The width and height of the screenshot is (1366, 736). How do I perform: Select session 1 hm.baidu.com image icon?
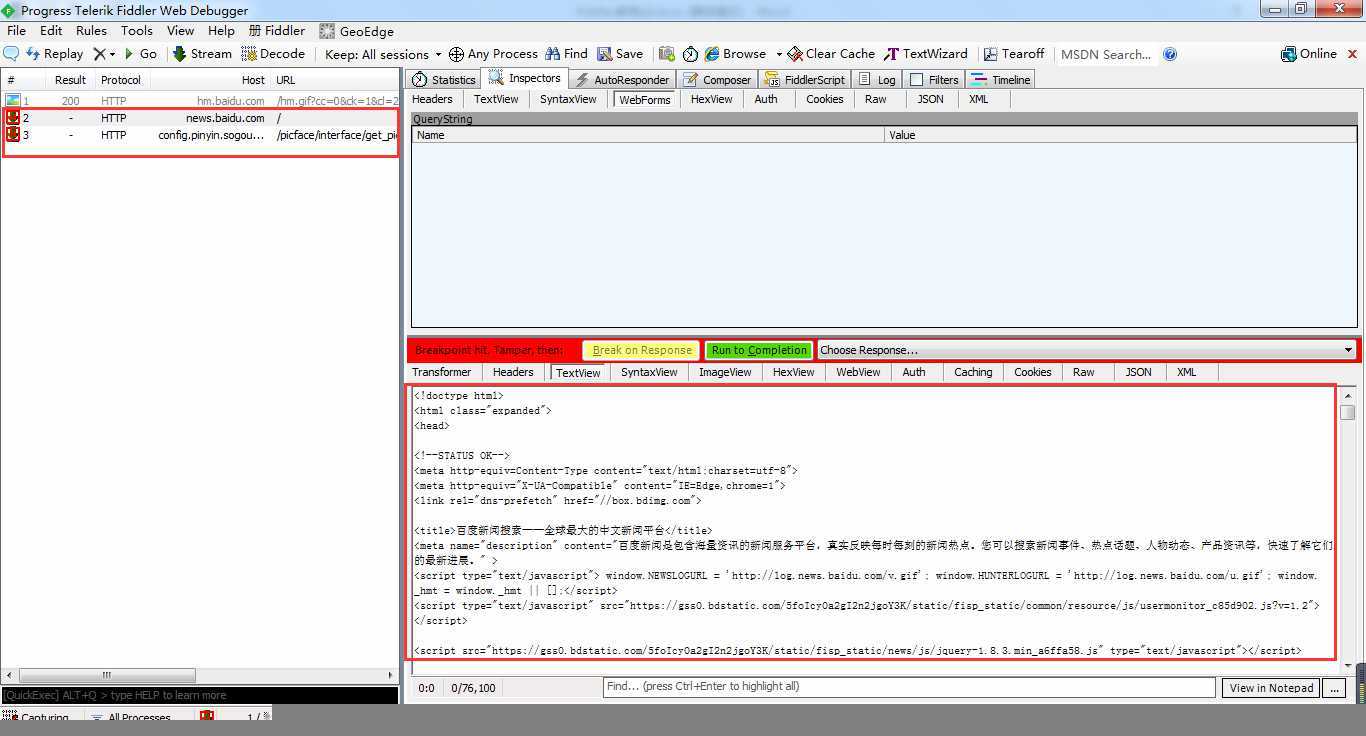[12, 100]
